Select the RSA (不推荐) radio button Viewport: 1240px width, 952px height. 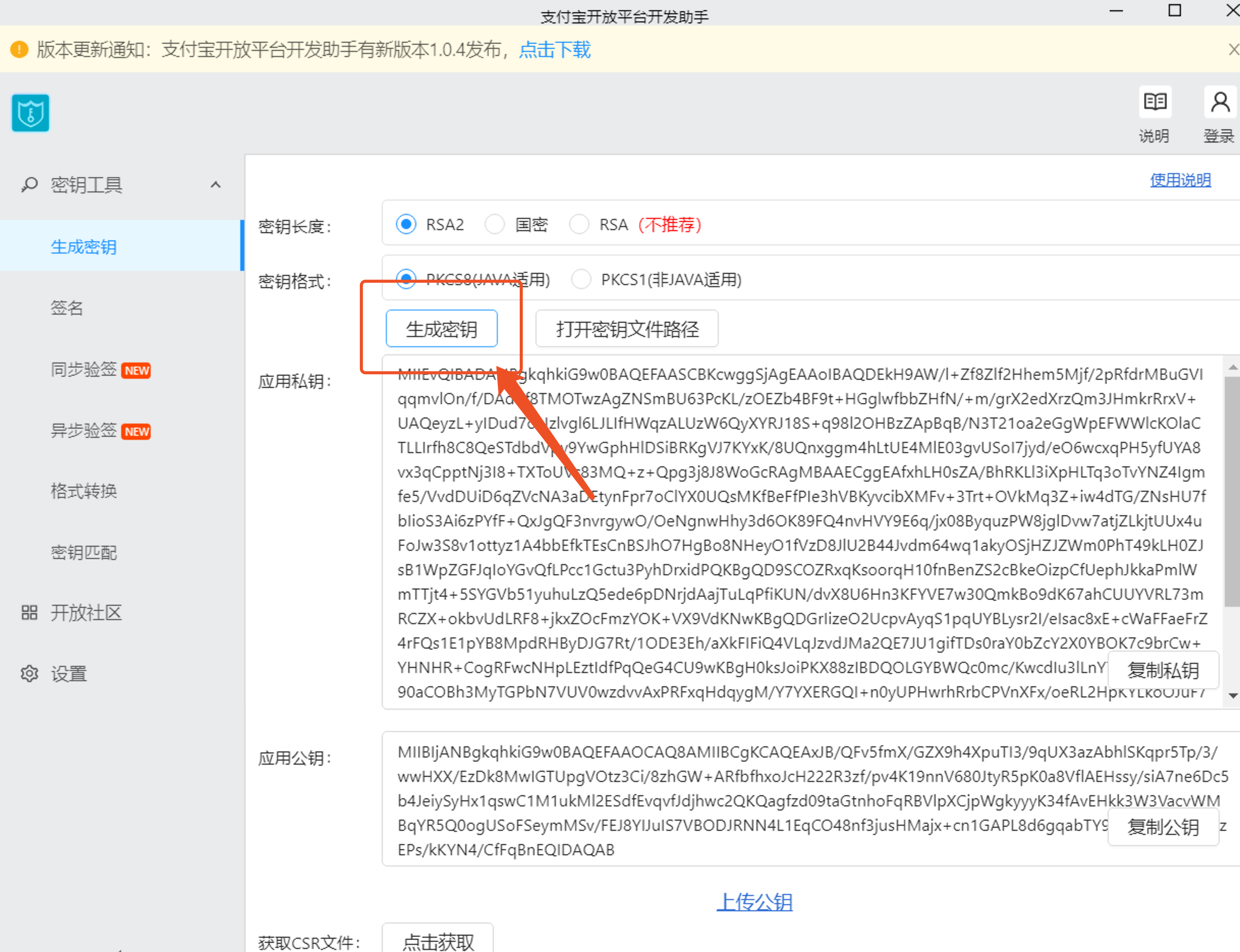click(579, 225)
